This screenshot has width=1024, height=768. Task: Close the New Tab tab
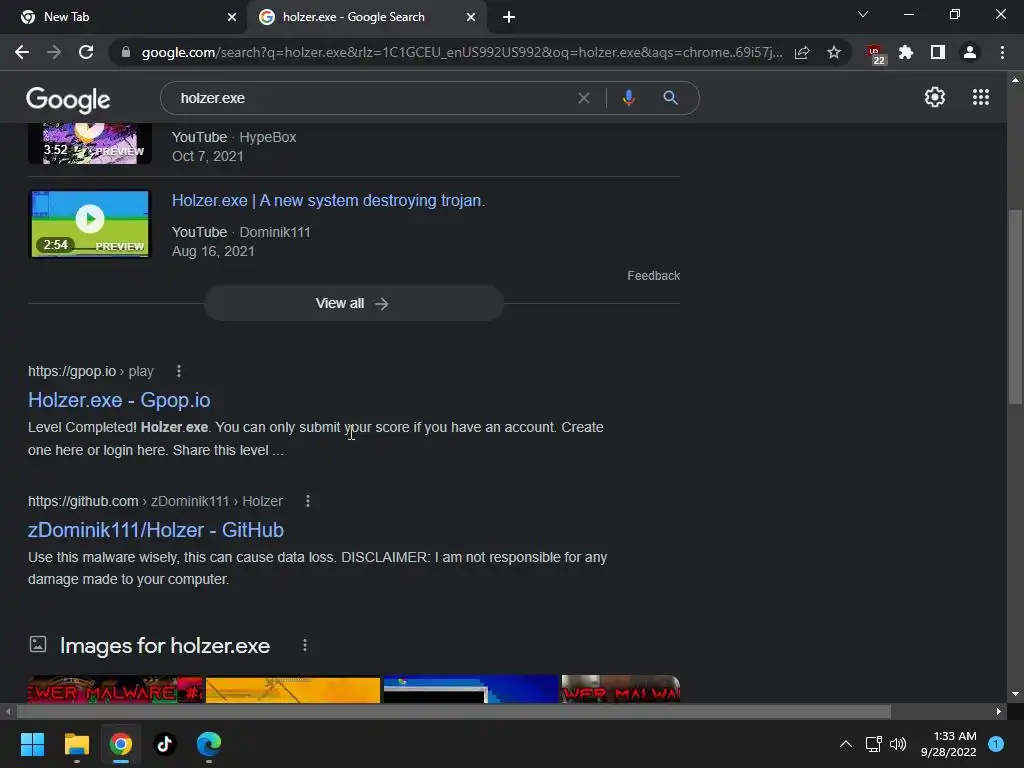[x=232, y=17]
